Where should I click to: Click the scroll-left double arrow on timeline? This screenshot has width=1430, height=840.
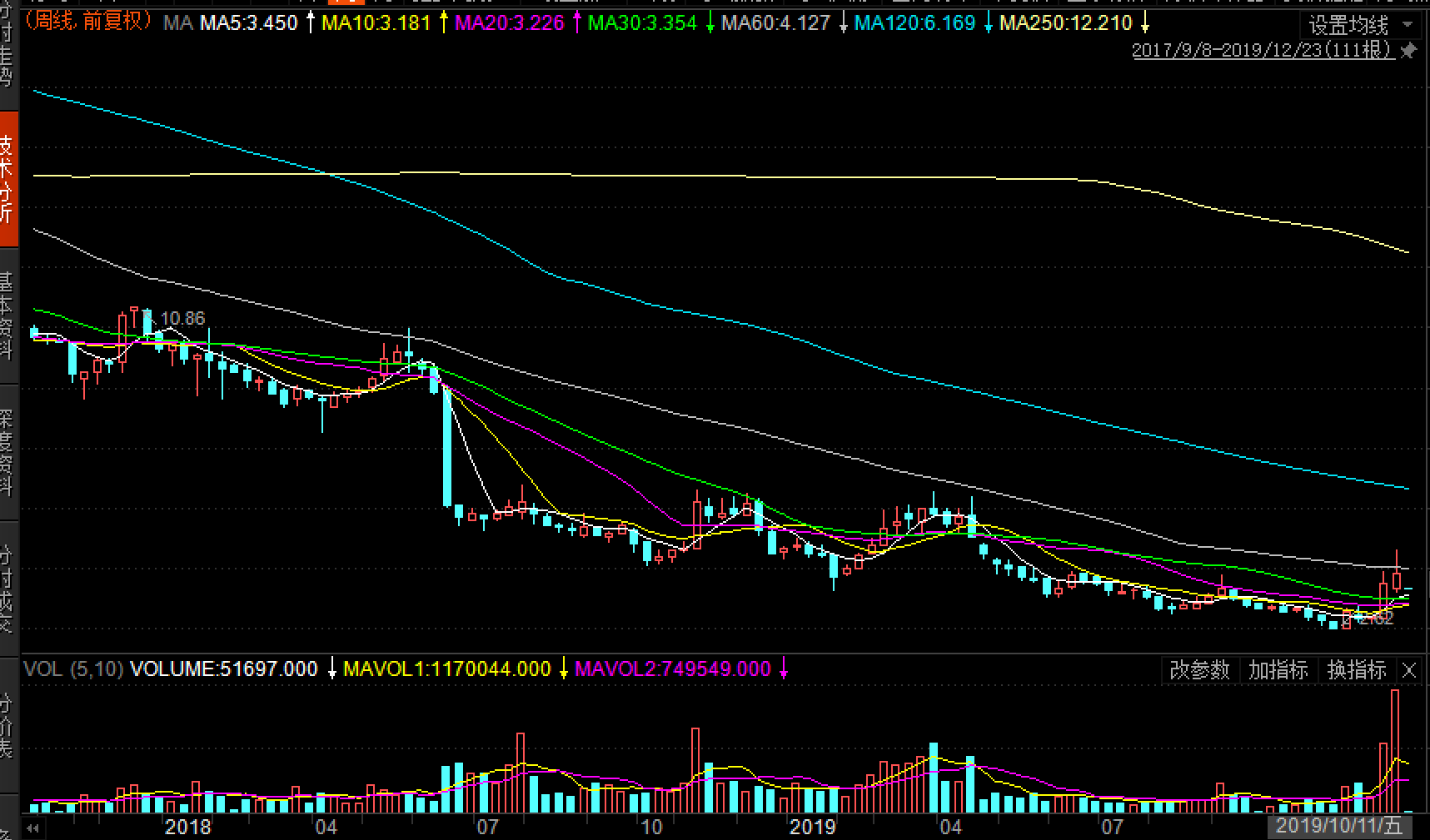pyautogui.click(x=33, y=828)
